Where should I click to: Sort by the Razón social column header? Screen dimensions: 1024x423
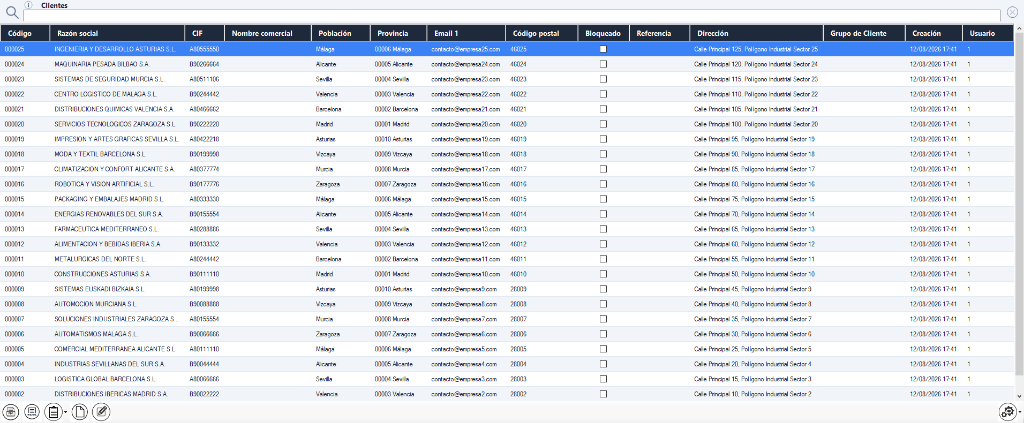click(118, 33)
